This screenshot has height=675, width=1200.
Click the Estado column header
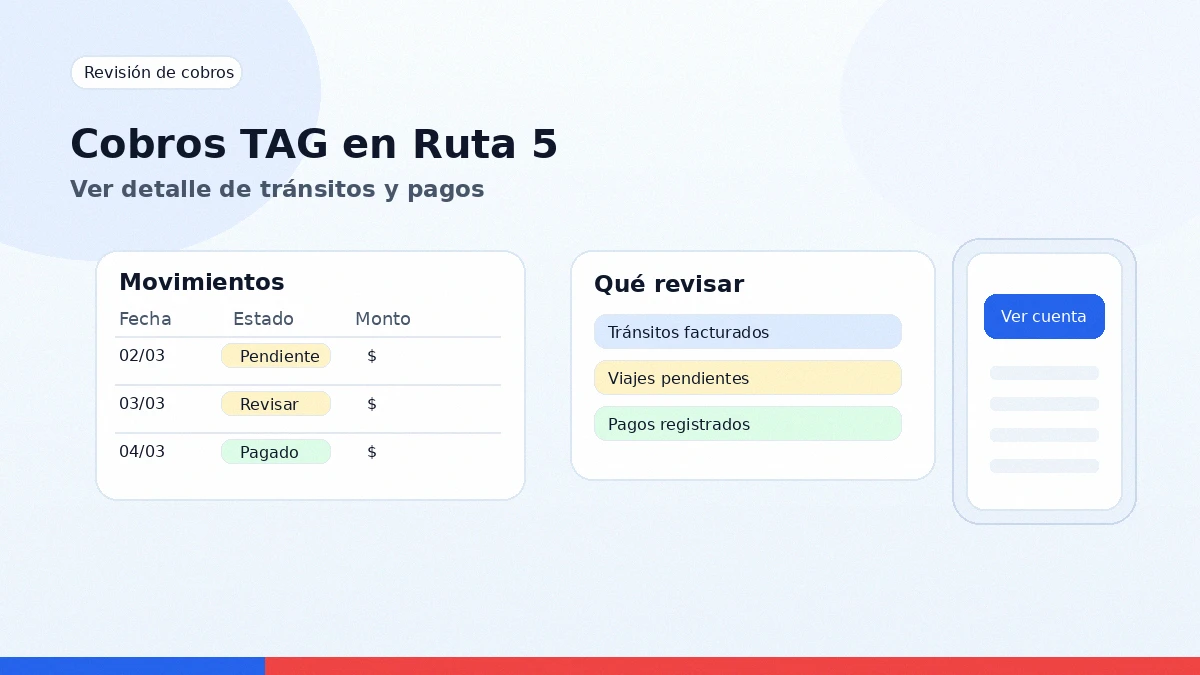coord(263,319)
